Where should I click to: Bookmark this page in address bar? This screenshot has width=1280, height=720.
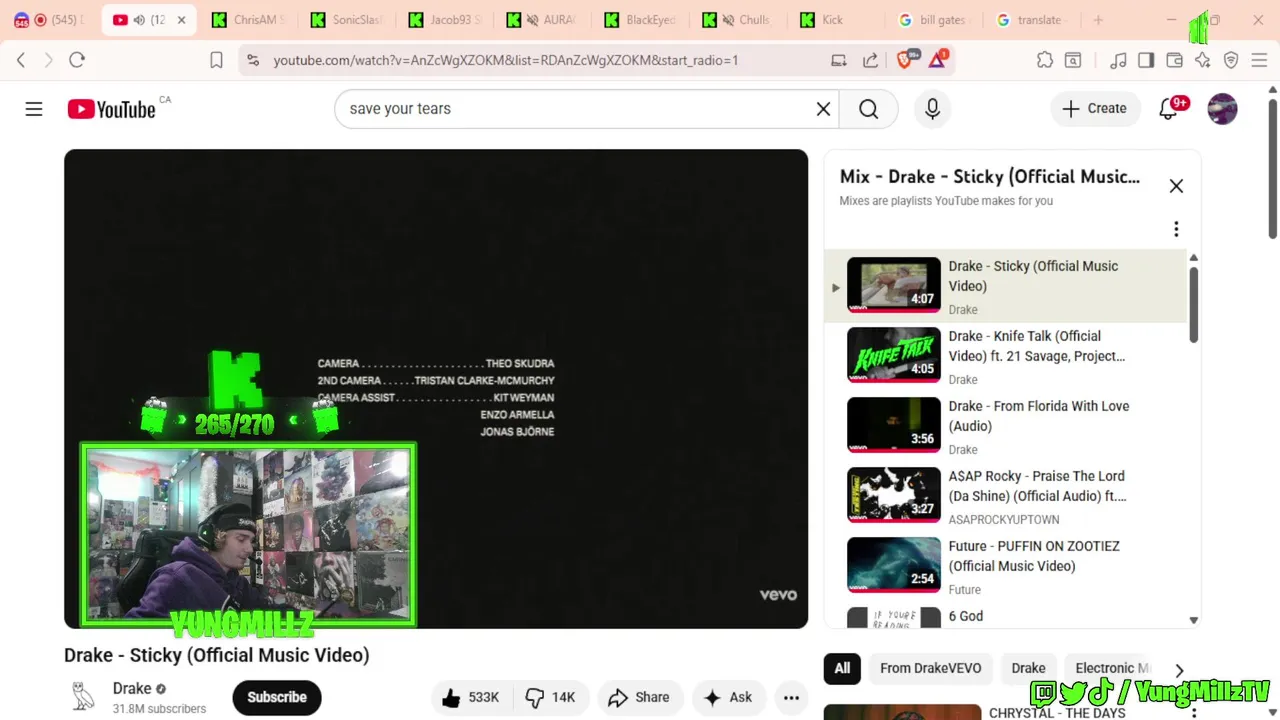[x=216, y=60]
